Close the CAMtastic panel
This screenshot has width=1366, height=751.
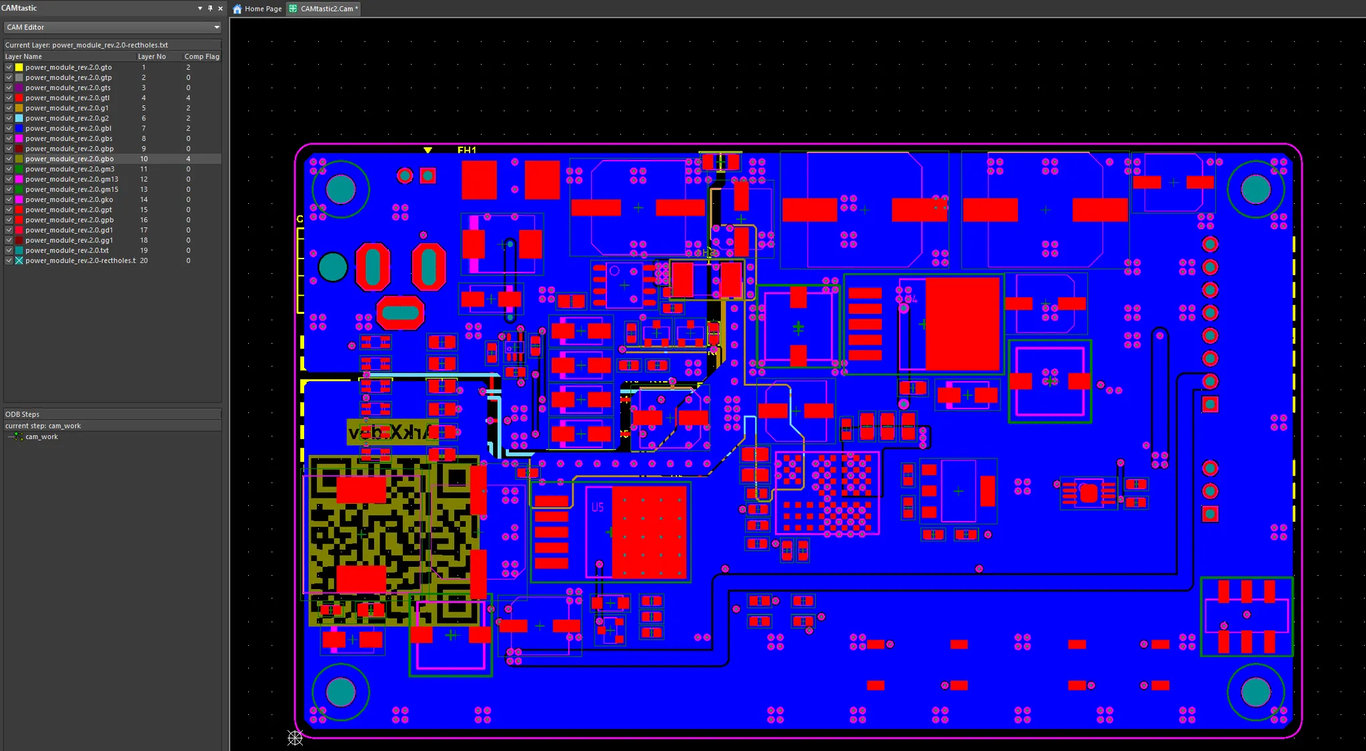(220, 8)
